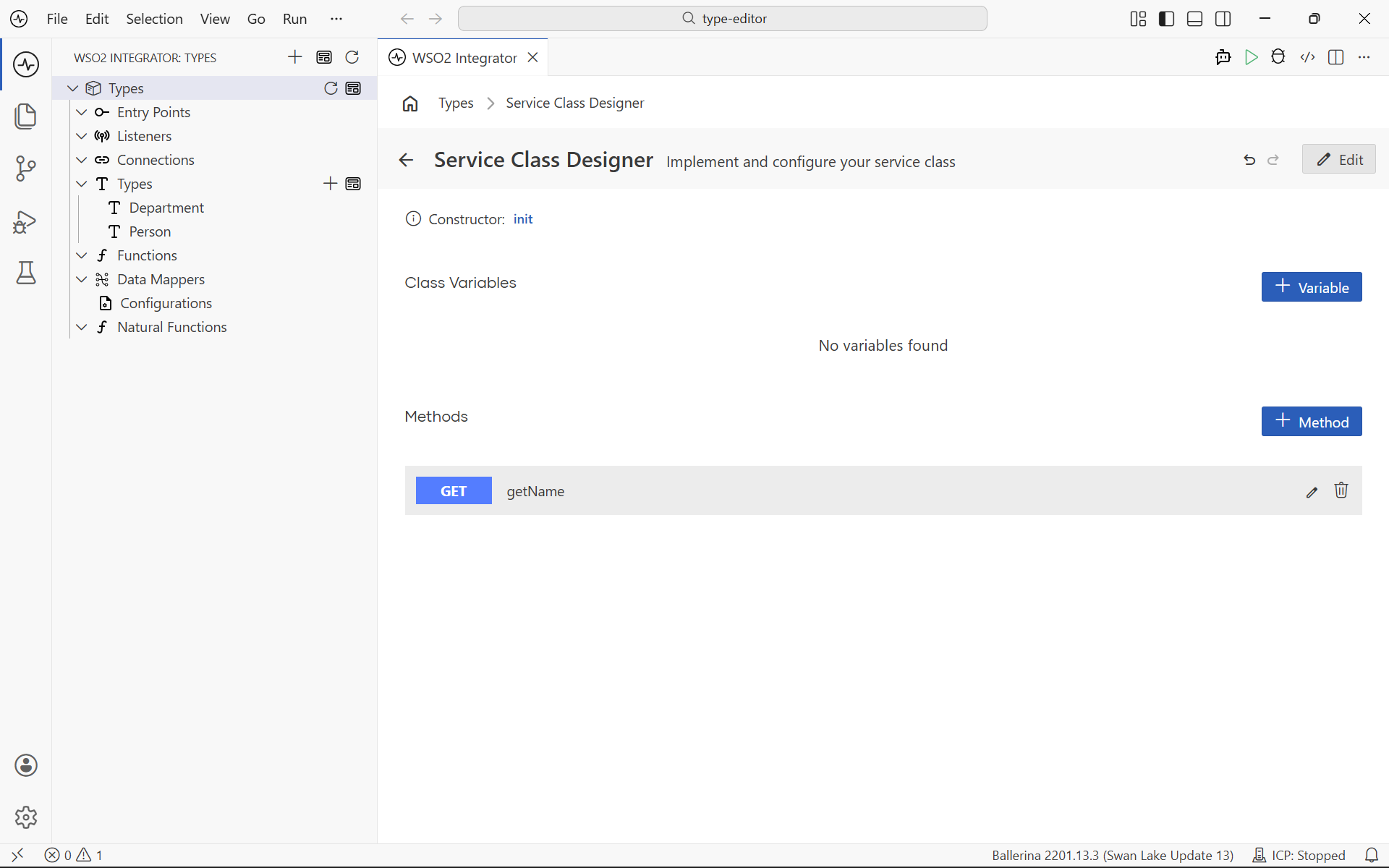Open the File menu
1389x868 pixels.
pyautogui.click(x=57, y=19)
